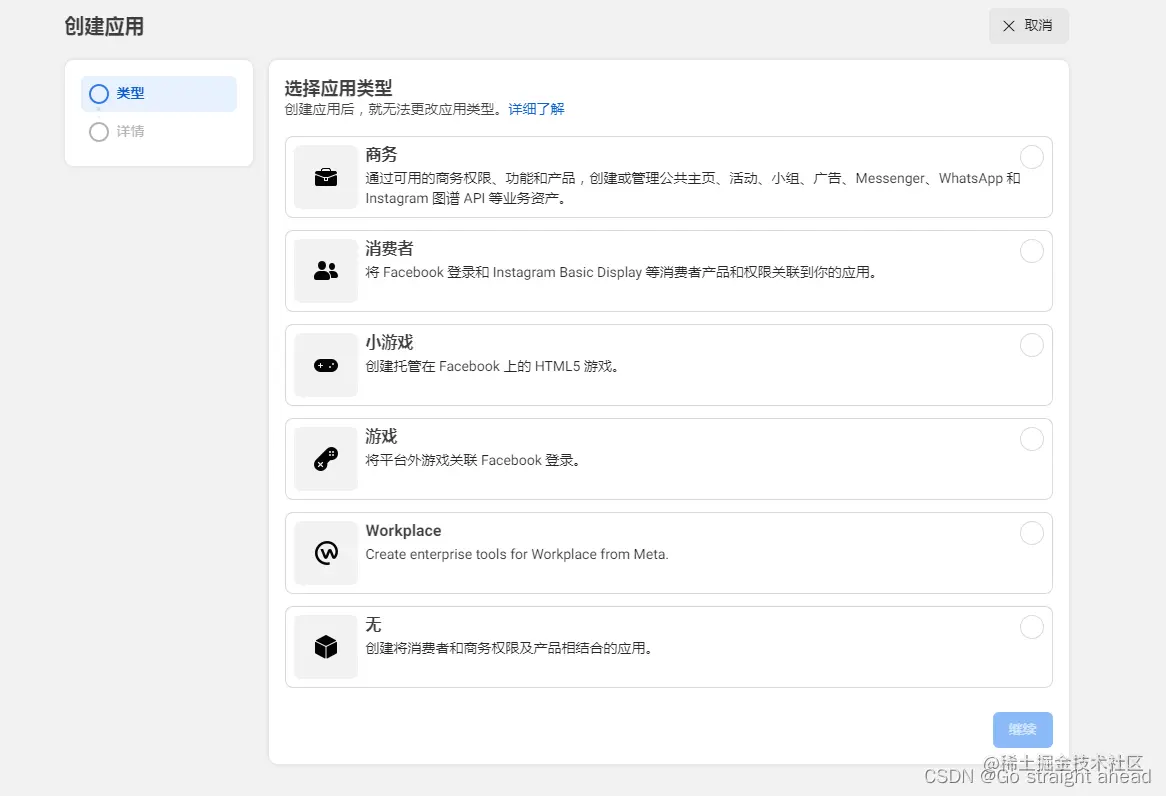
Task: Click the 取消 button label
Action: (1038, 25)
